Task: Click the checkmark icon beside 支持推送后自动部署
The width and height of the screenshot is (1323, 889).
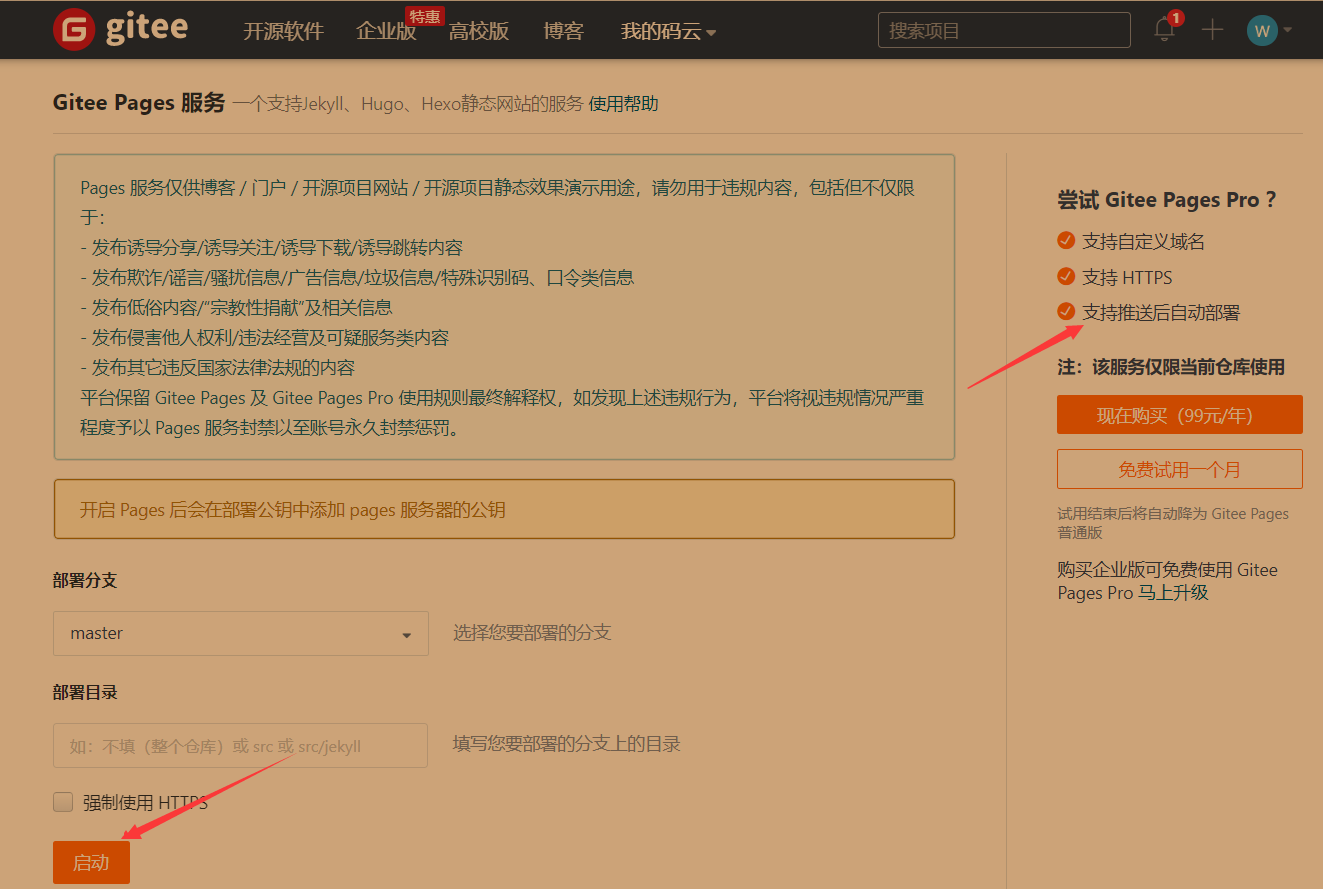Action: coord(1066,312)
